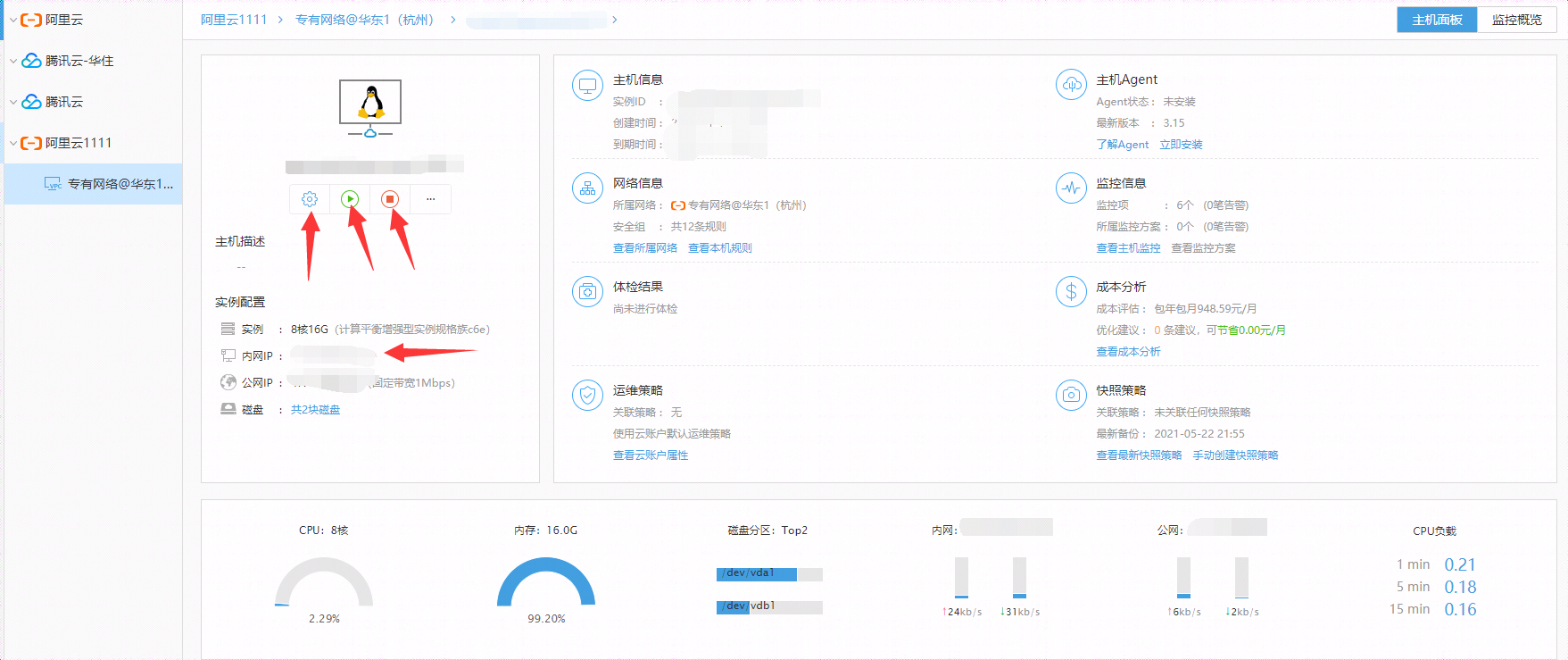Open the 了解Agent link
The width and height of the screenshot is (1568, 660).
[1123, 145]
